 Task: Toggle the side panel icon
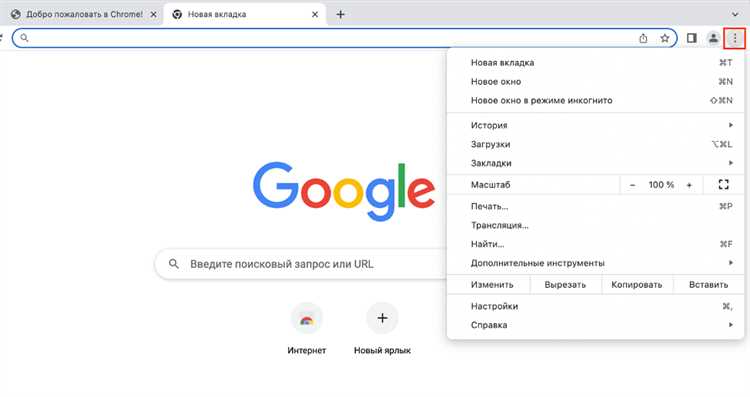(x=691, y=38)
